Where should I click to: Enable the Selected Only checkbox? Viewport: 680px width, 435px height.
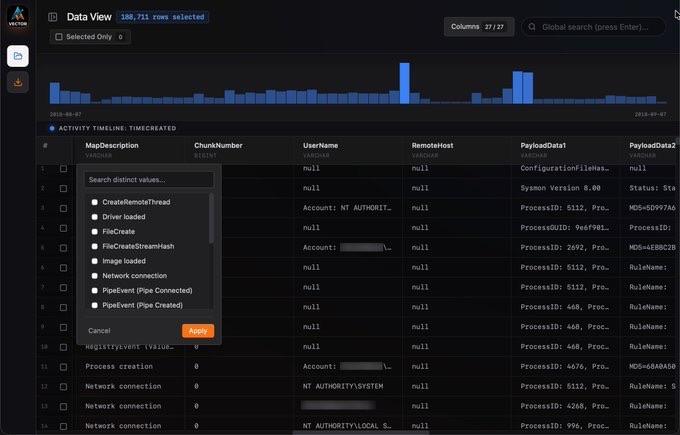click(x=59, y=37)
